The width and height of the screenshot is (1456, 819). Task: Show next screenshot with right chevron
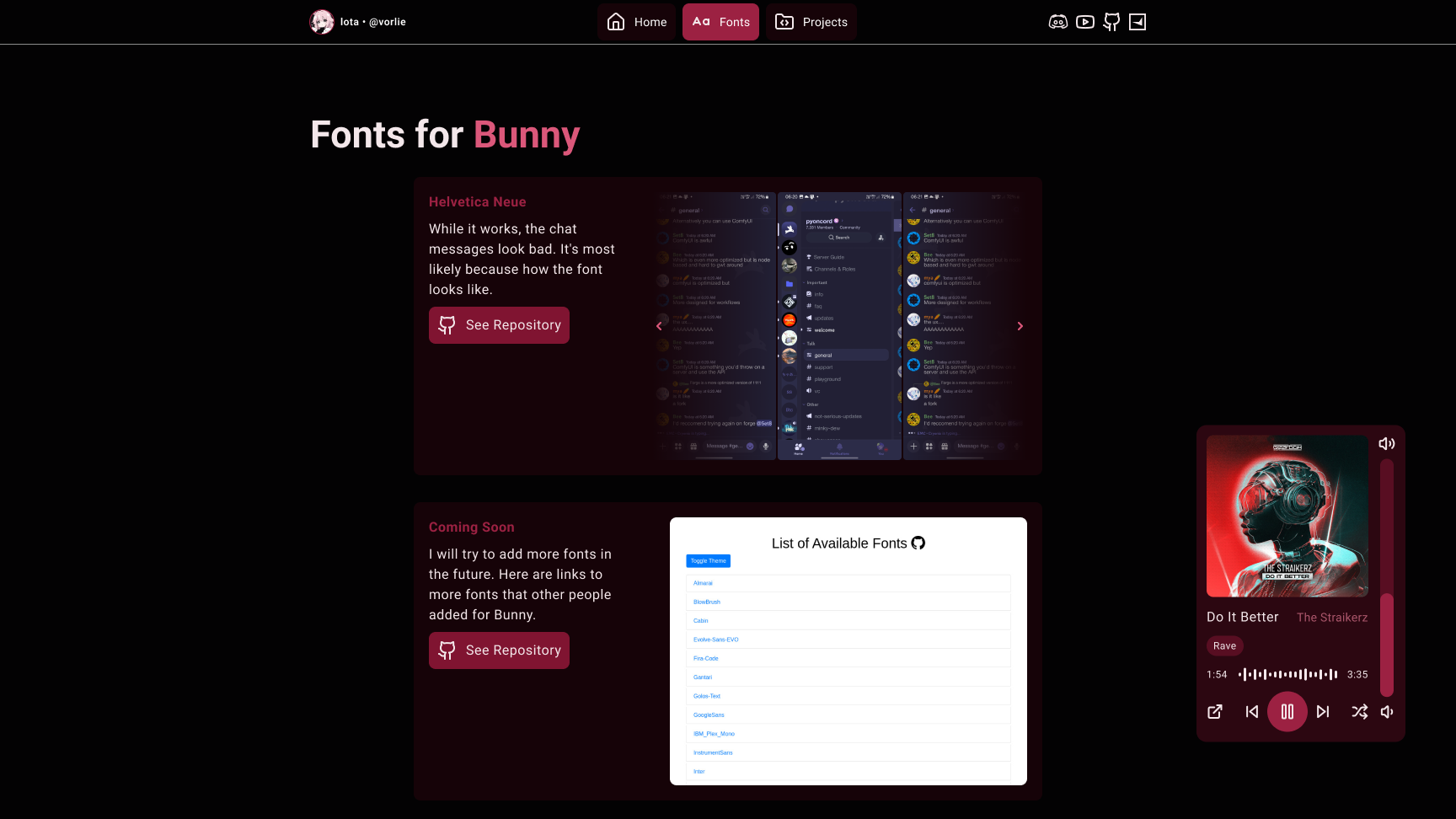coord(1020,326)
